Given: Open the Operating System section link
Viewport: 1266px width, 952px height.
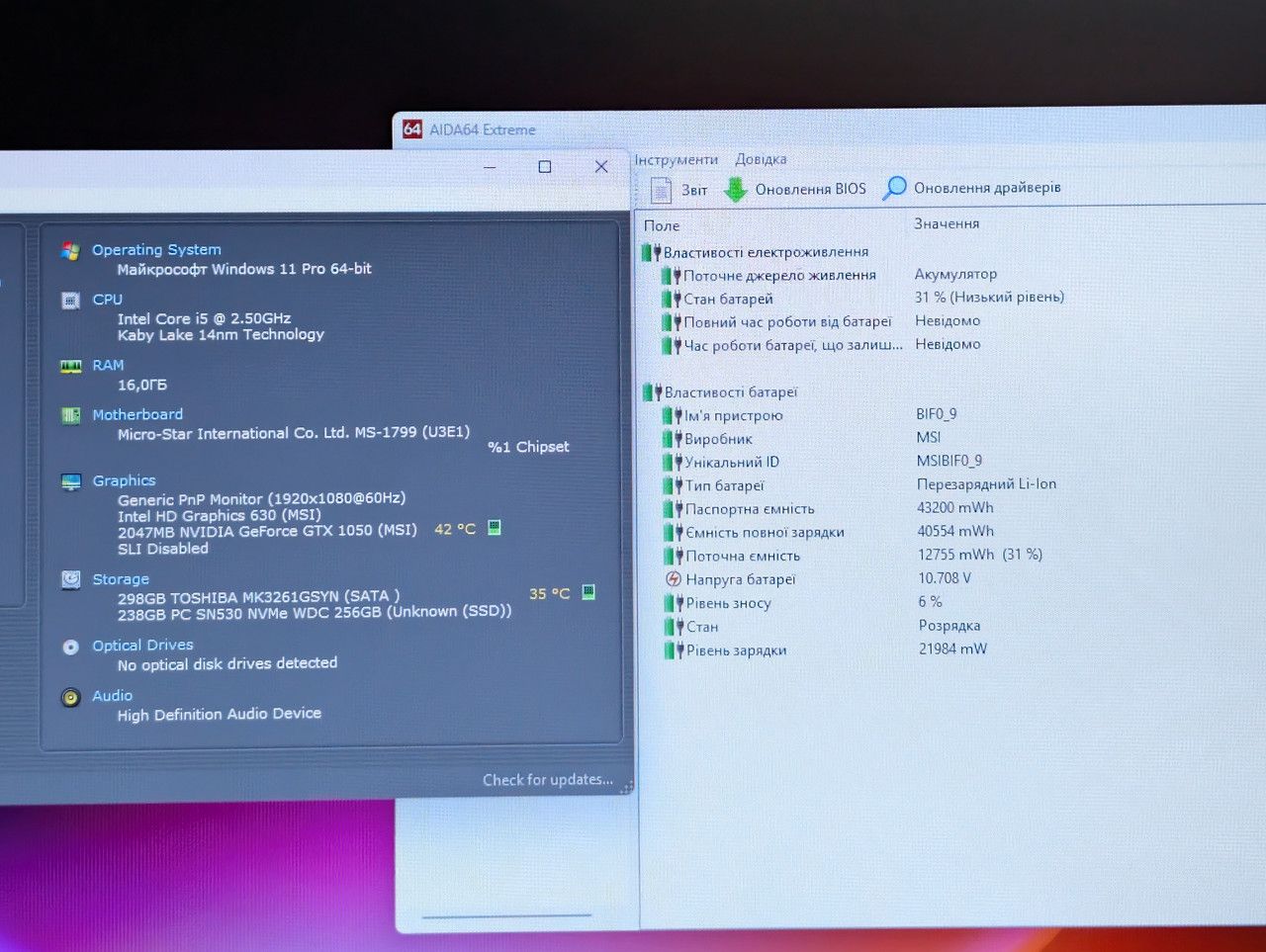Looking at the screenshot, I should 156,250.
